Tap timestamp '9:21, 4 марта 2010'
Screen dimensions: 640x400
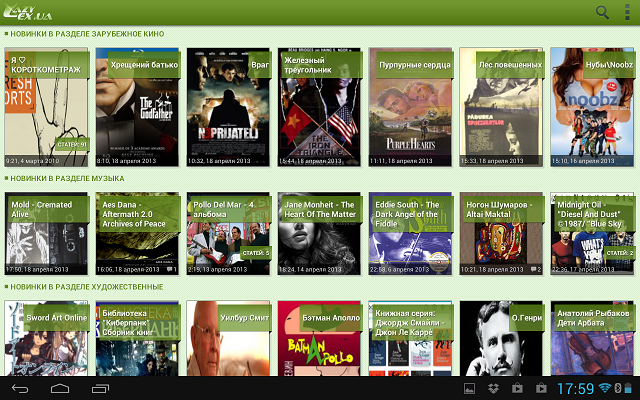click(32, 161)
